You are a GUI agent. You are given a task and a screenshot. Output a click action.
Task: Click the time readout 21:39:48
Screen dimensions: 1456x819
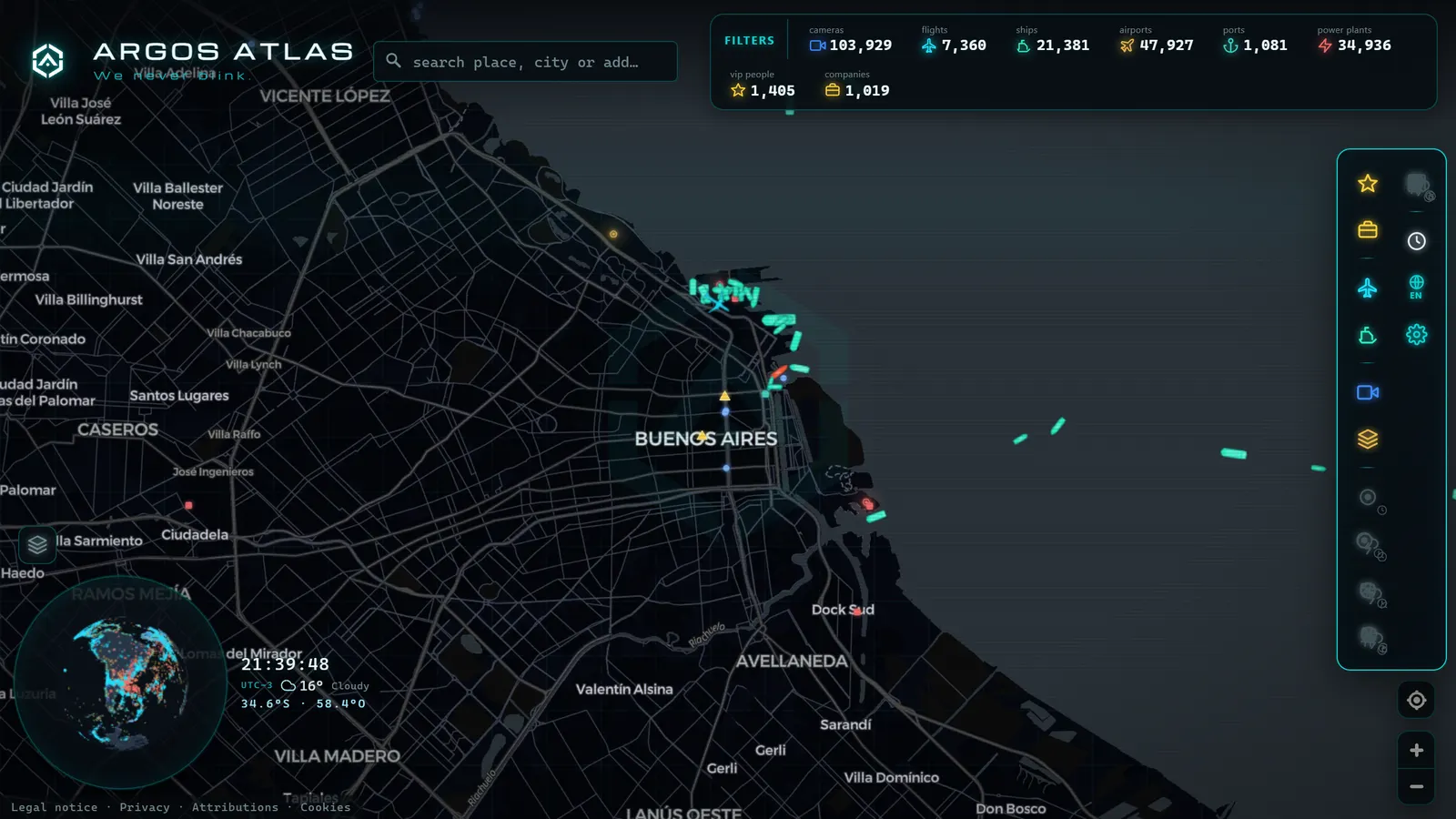pos(285,664)
